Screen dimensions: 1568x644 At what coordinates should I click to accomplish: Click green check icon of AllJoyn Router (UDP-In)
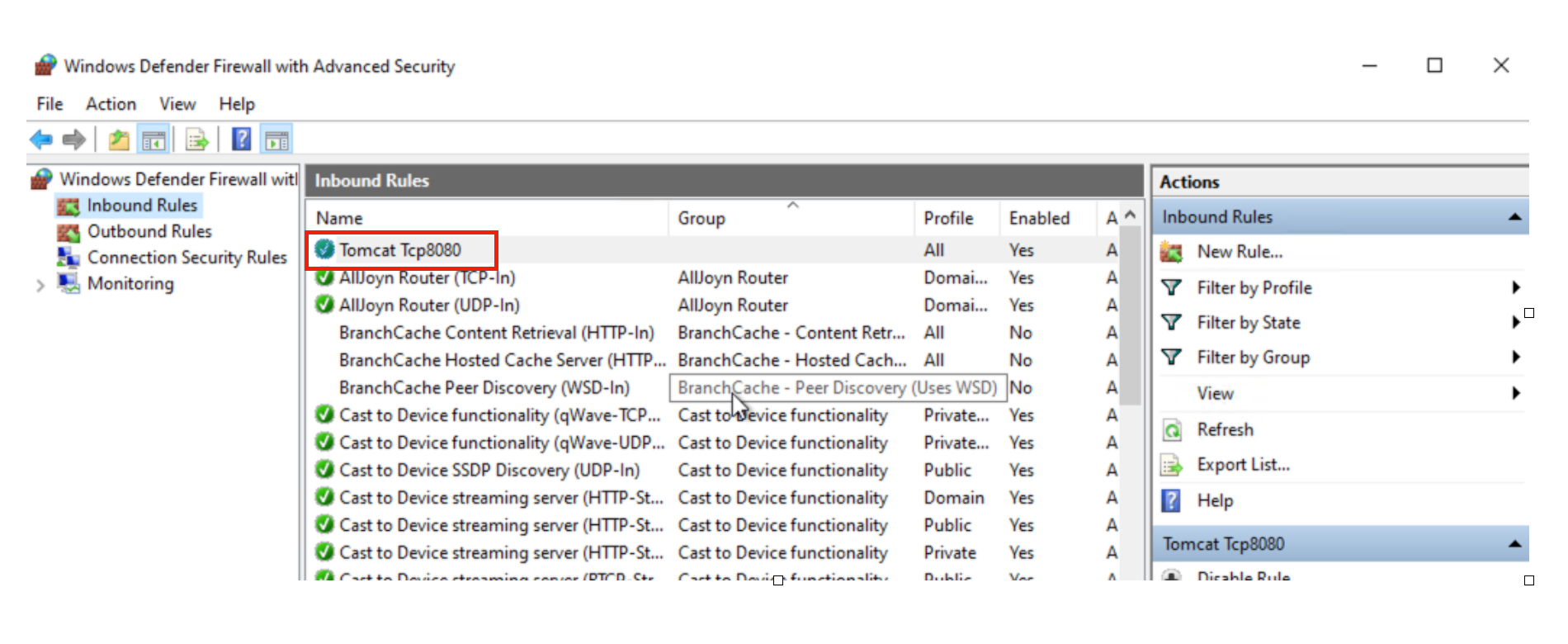click(x=324, y=305)
